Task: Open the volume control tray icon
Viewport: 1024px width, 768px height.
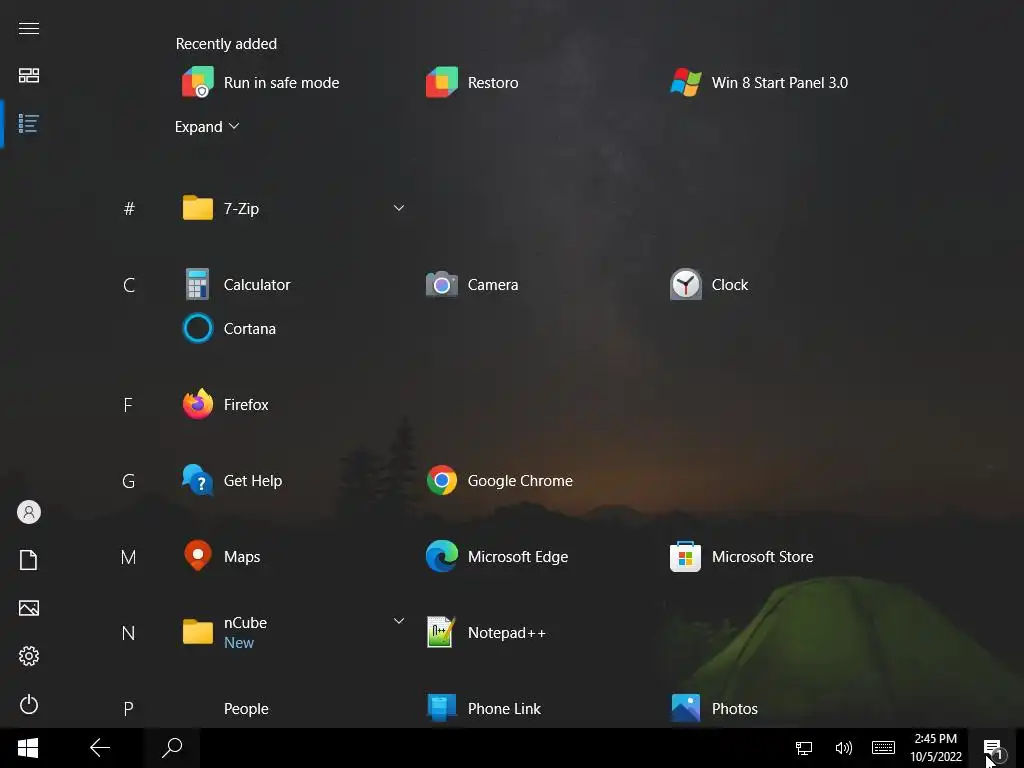Action: click(844, 748)
